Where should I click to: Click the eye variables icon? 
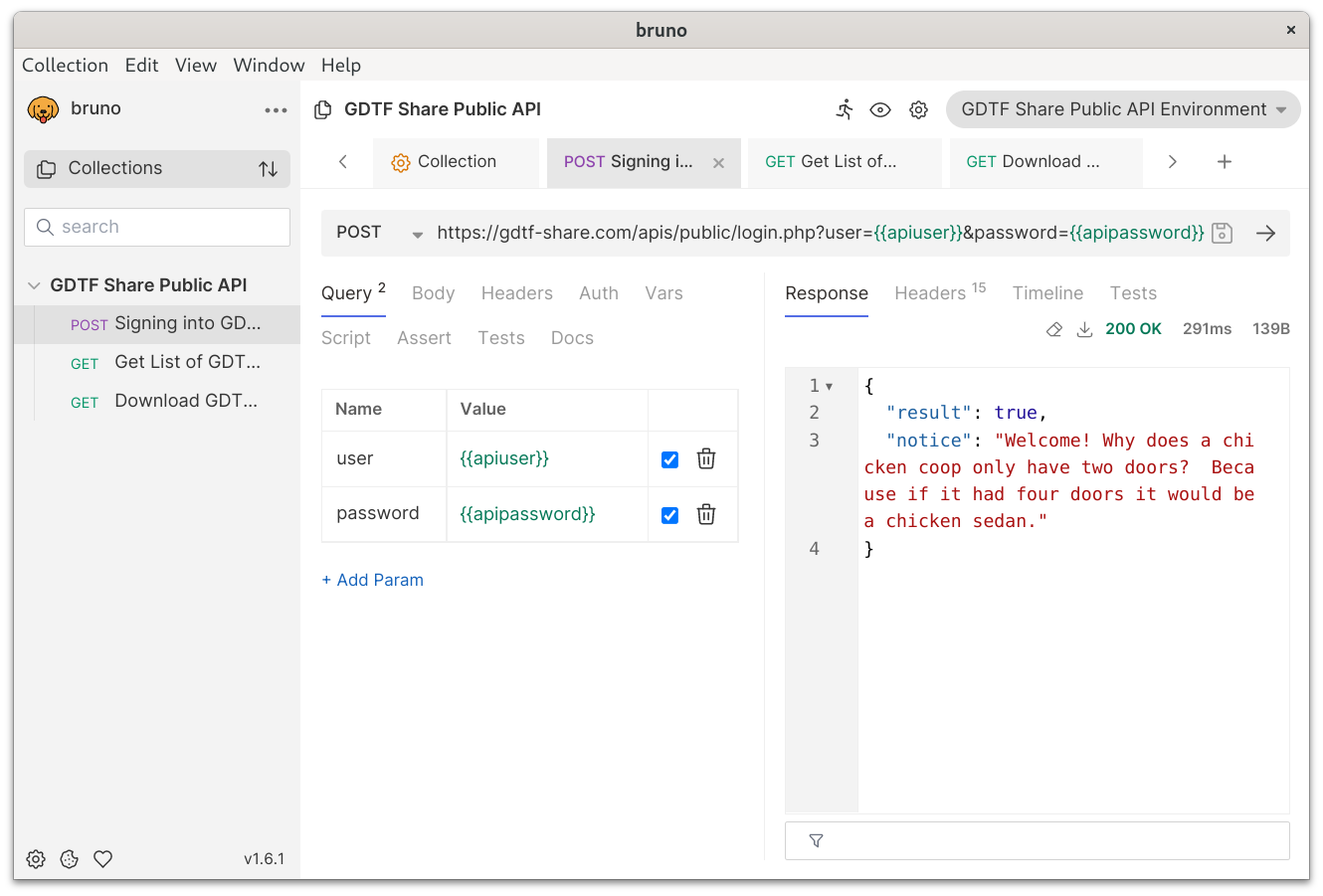(x=880, y=109)
